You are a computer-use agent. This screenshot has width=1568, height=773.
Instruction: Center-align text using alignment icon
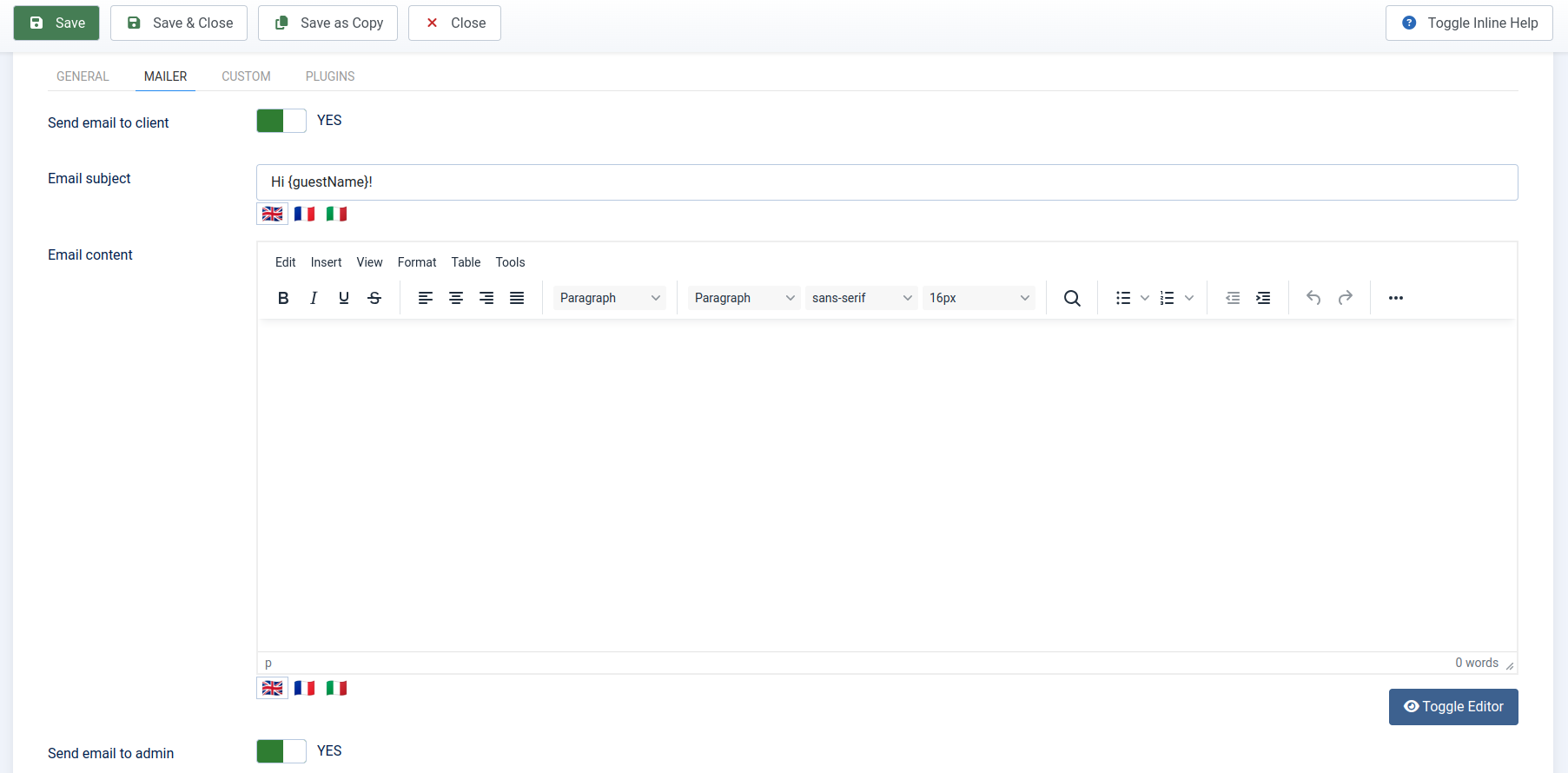point(456,298)
